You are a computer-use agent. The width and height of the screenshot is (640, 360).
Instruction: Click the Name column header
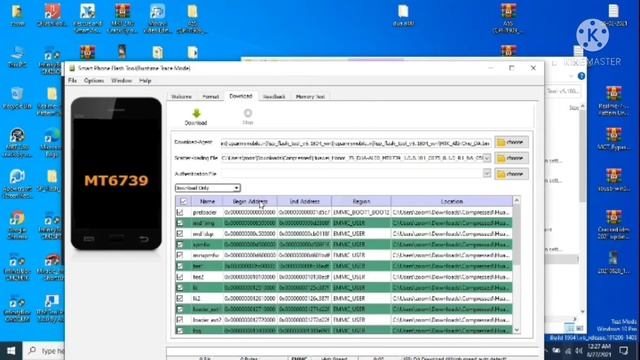207,201
